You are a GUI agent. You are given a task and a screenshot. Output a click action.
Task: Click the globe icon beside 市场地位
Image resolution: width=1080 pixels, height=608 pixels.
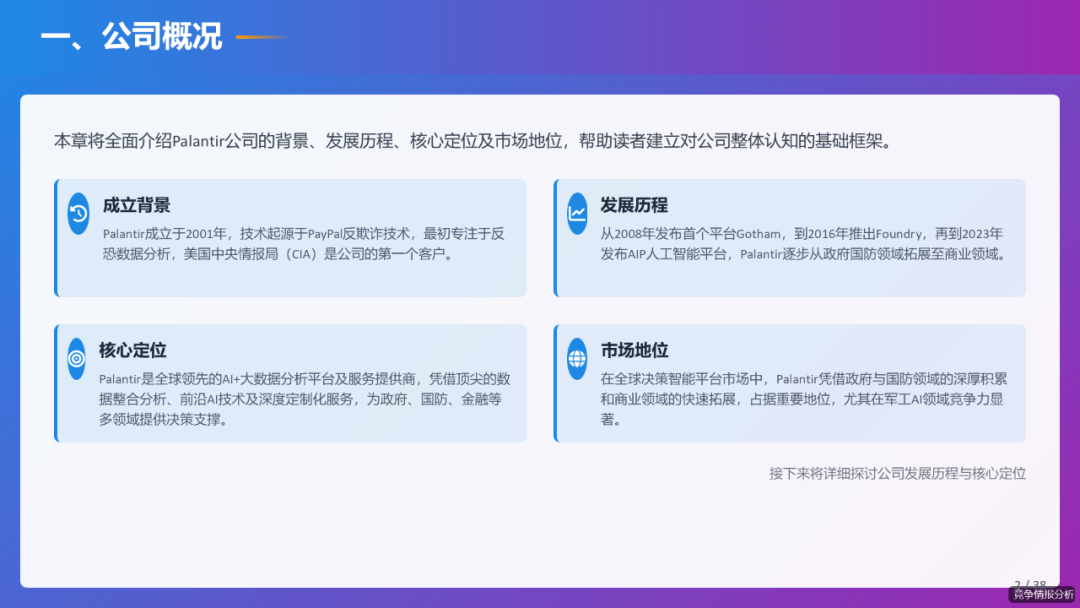(577, 359)
